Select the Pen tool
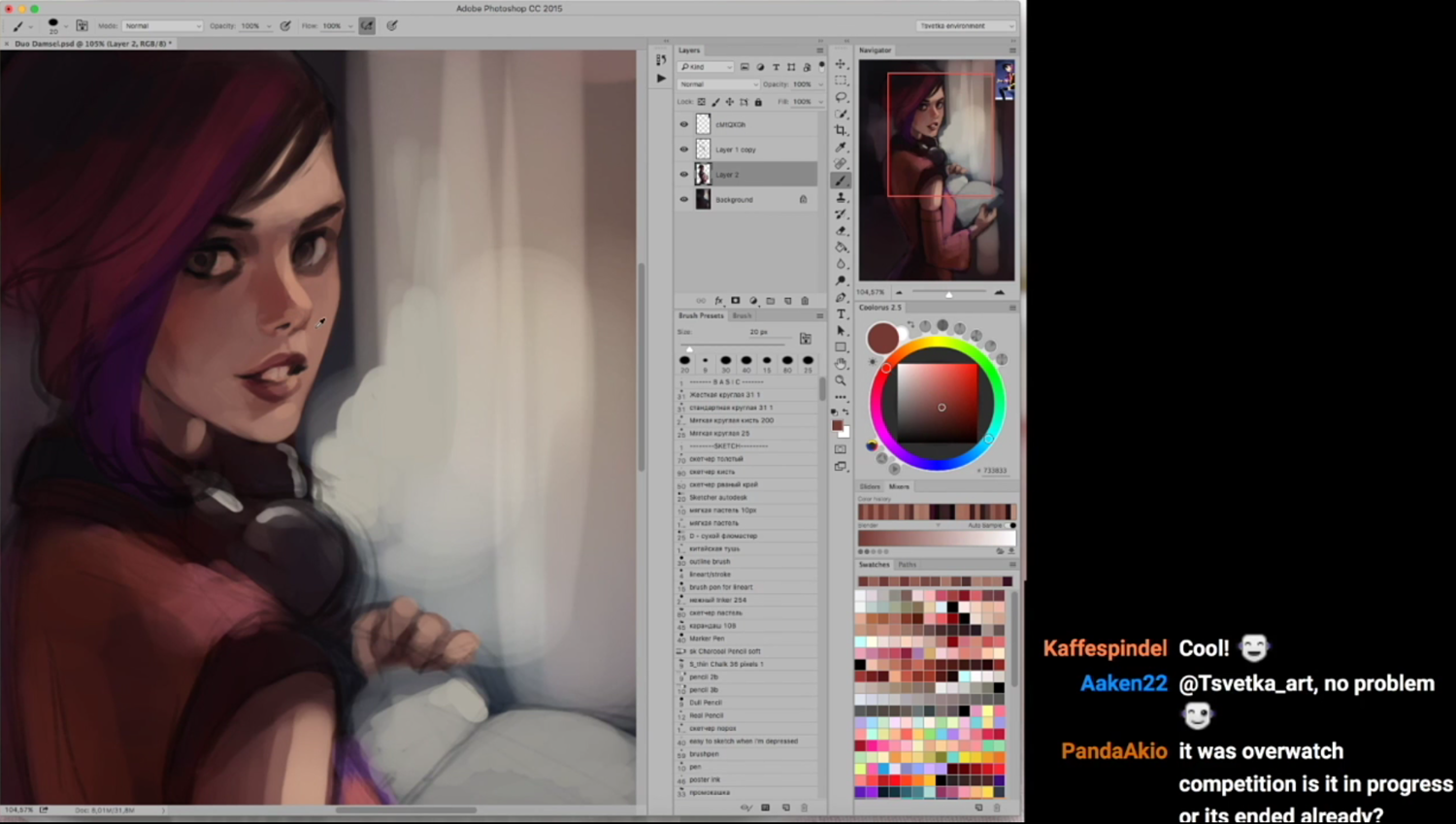The image size is (1456, 824). pyautogui.click(x=841, y=297)
